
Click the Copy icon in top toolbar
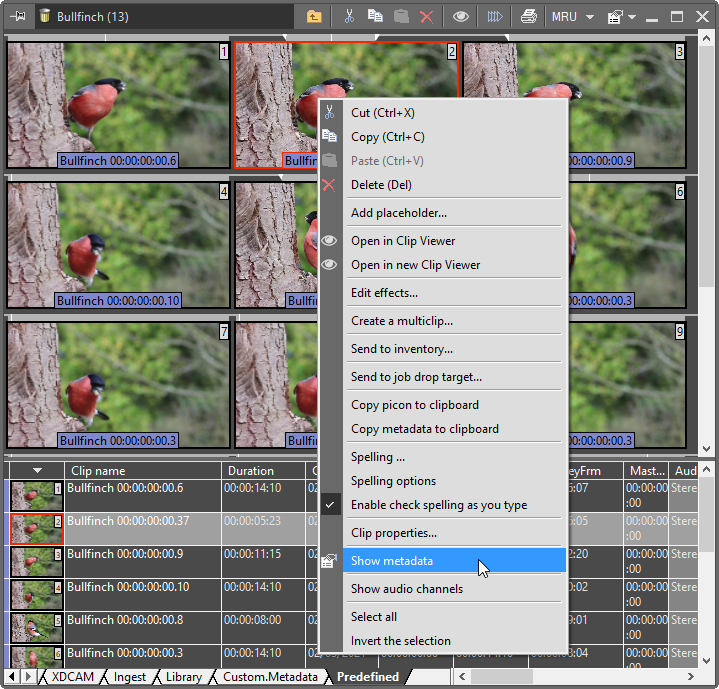click(x=375, y=17)
